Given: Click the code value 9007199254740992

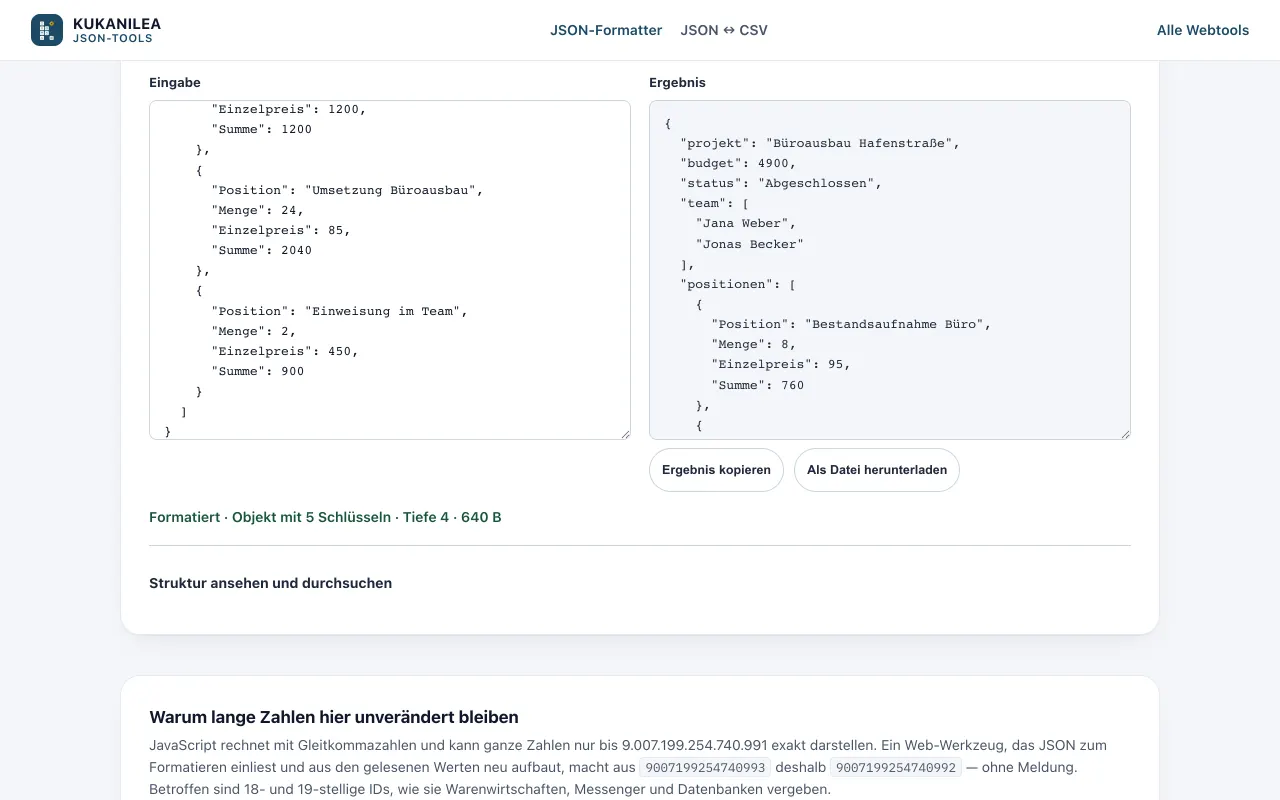Looking at the screenshot, I should click(896, 768).
